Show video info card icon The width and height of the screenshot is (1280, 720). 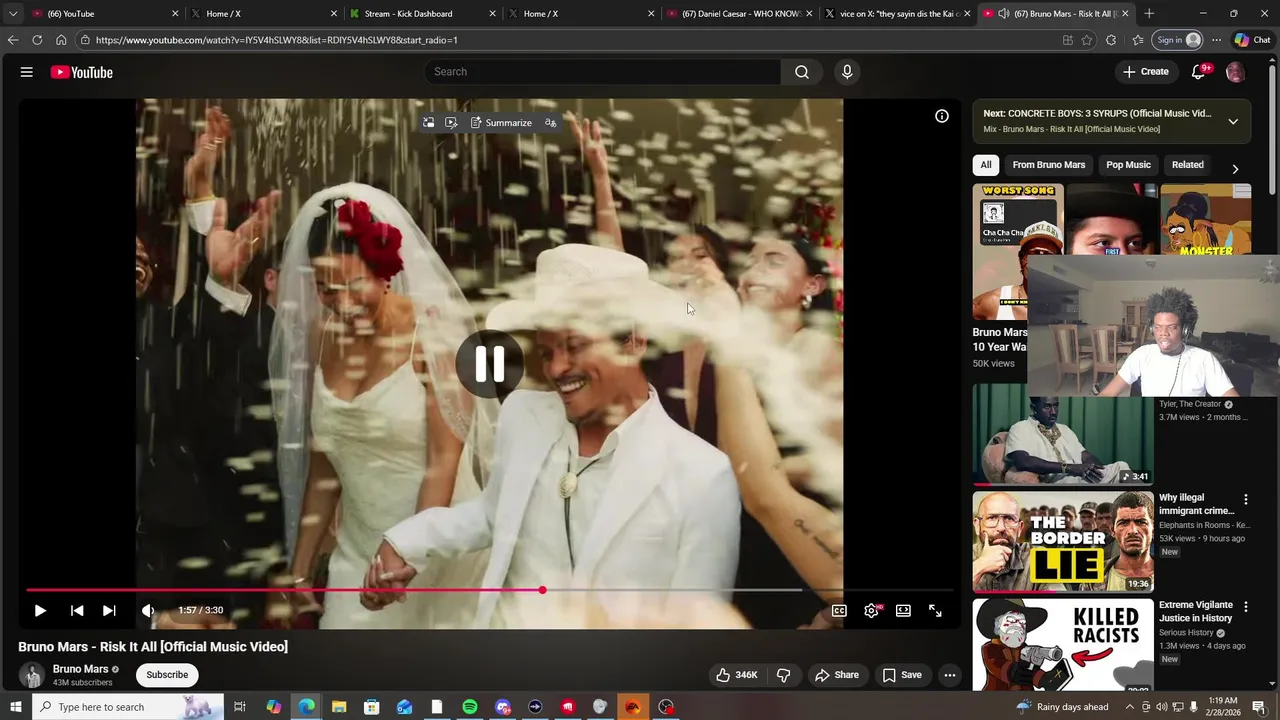(x=942, y=117)
